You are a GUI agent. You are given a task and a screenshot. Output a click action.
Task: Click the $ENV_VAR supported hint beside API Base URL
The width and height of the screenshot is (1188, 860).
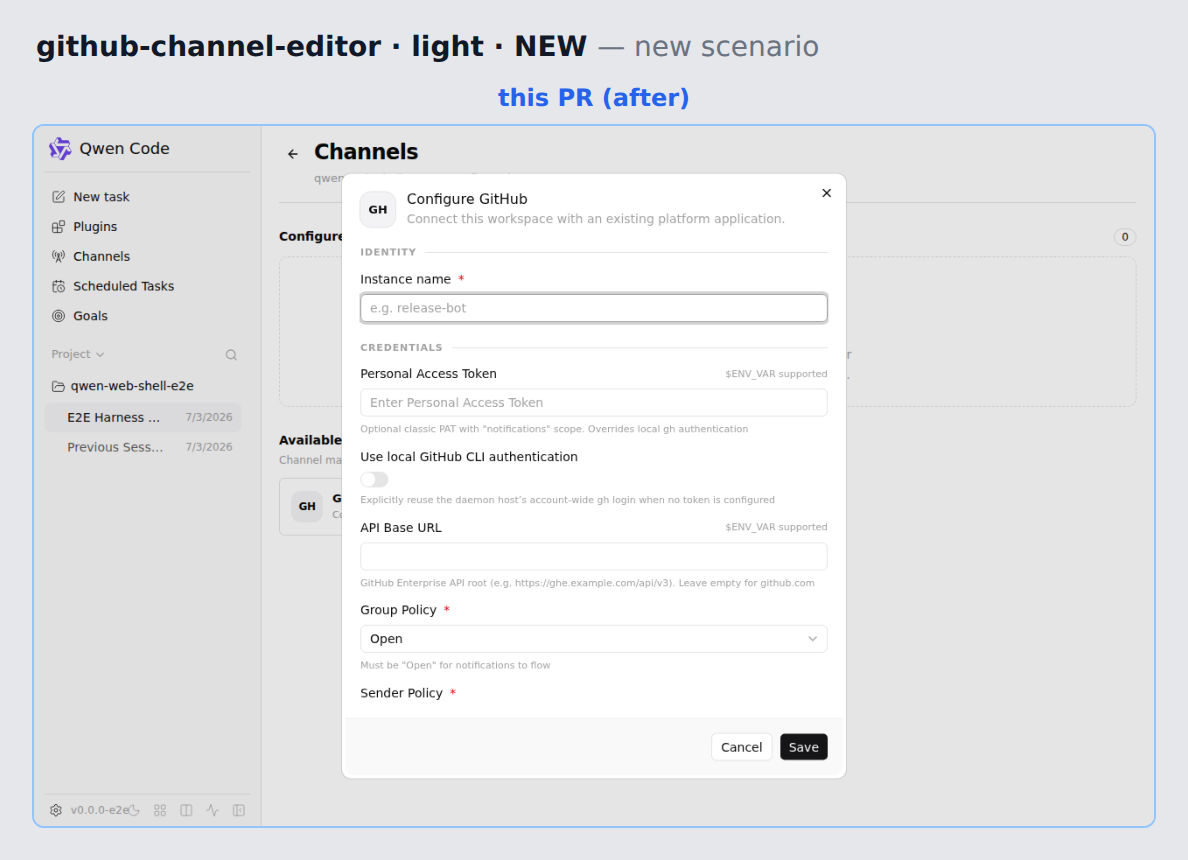click(776, 527)
